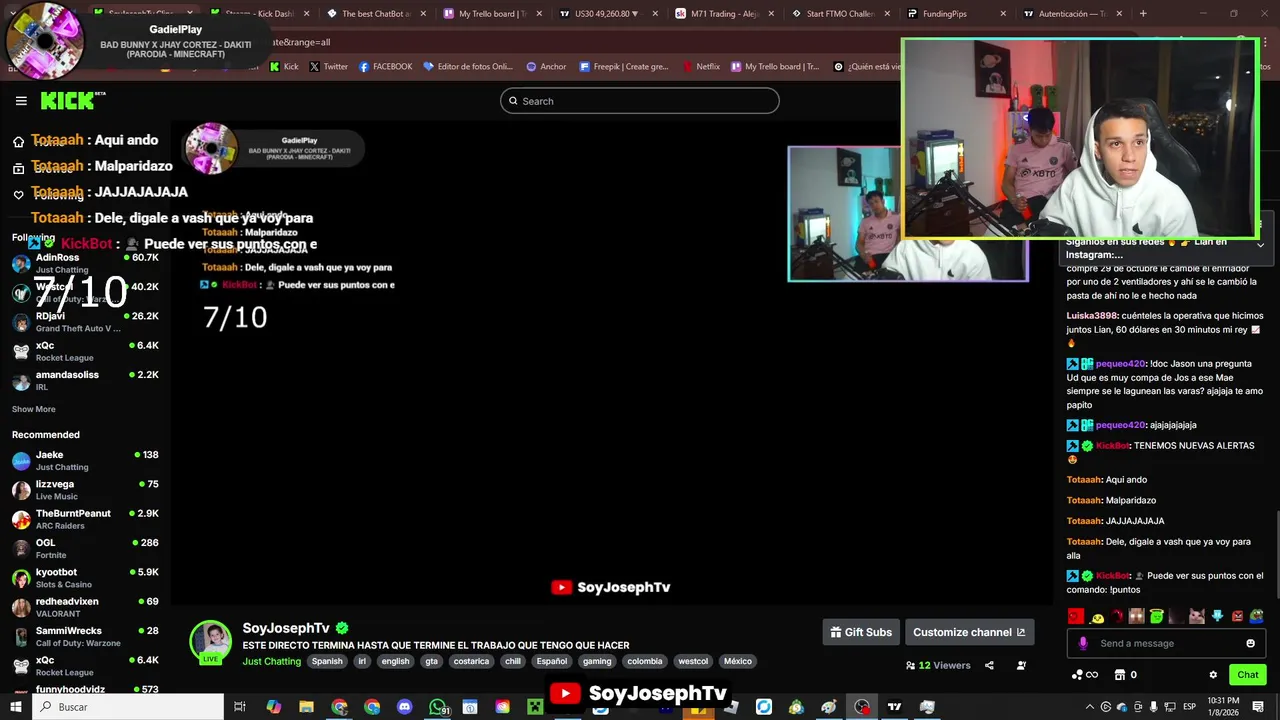Open a new browser tab
This screenshot has width=1280, height=720.
[x=1143, y=14]
